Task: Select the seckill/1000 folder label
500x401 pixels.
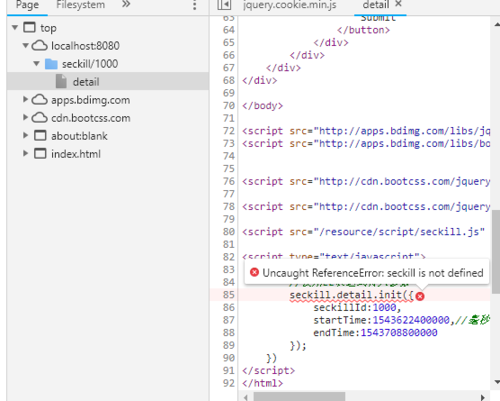Action: coord(90,64)
